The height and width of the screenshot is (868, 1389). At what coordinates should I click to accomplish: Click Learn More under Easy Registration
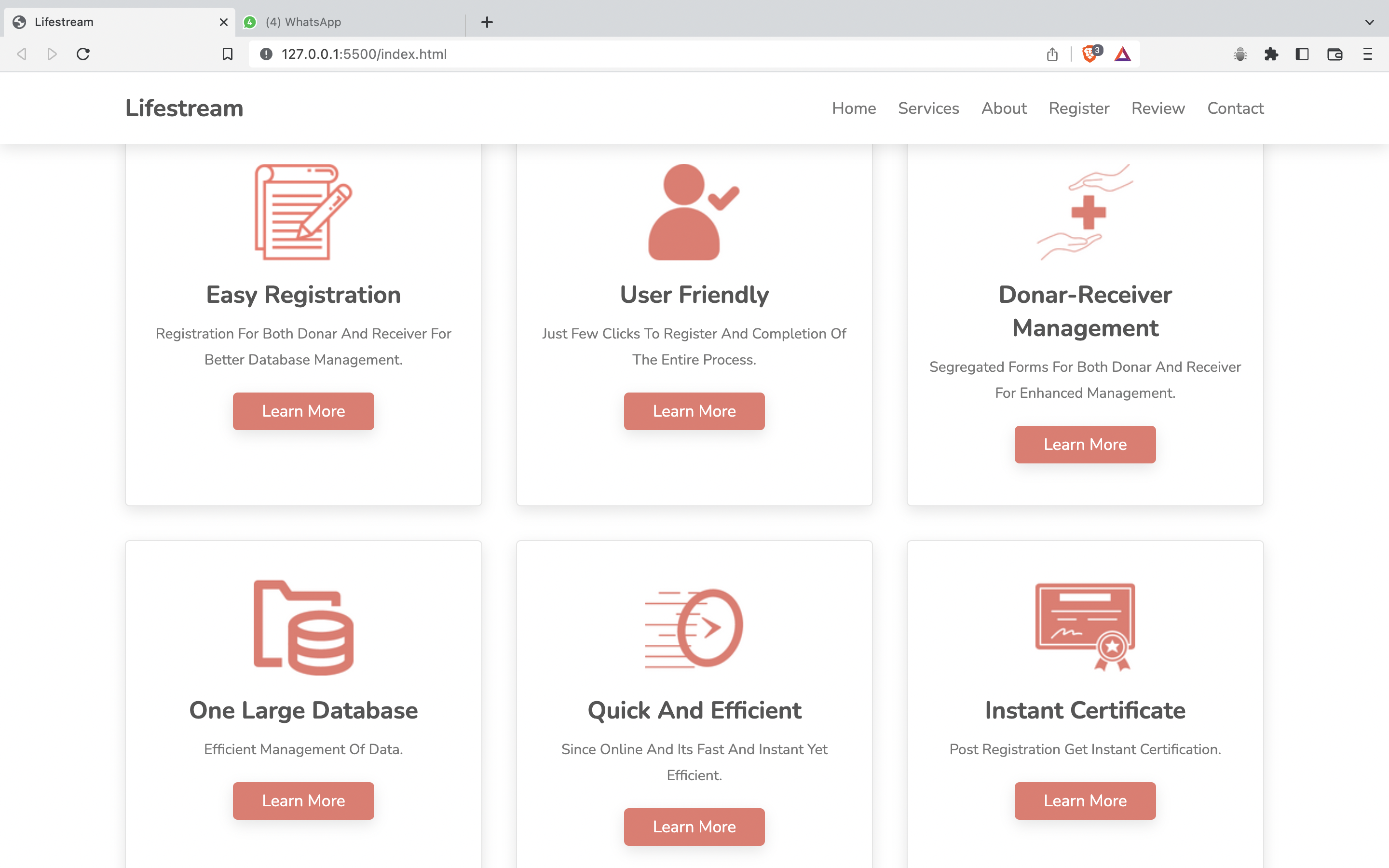pyautogui.click(x=303, y=411)
